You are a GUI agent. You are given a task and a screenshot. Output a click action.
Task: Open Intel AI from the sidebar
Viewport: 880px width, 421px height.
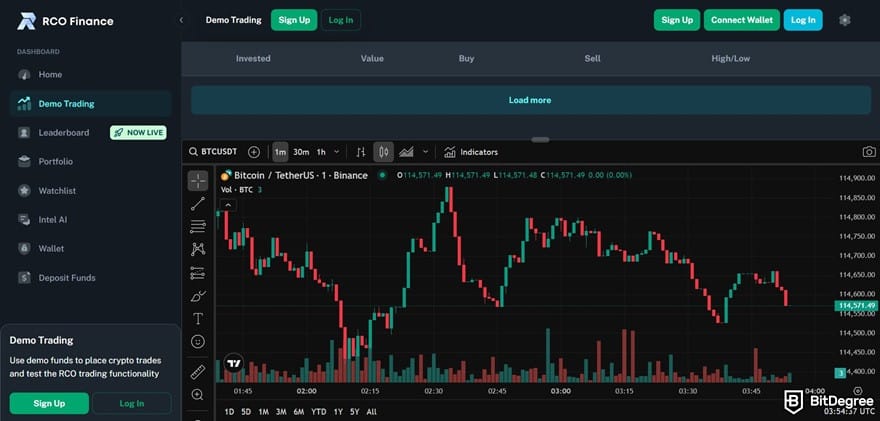pos(53,220)
